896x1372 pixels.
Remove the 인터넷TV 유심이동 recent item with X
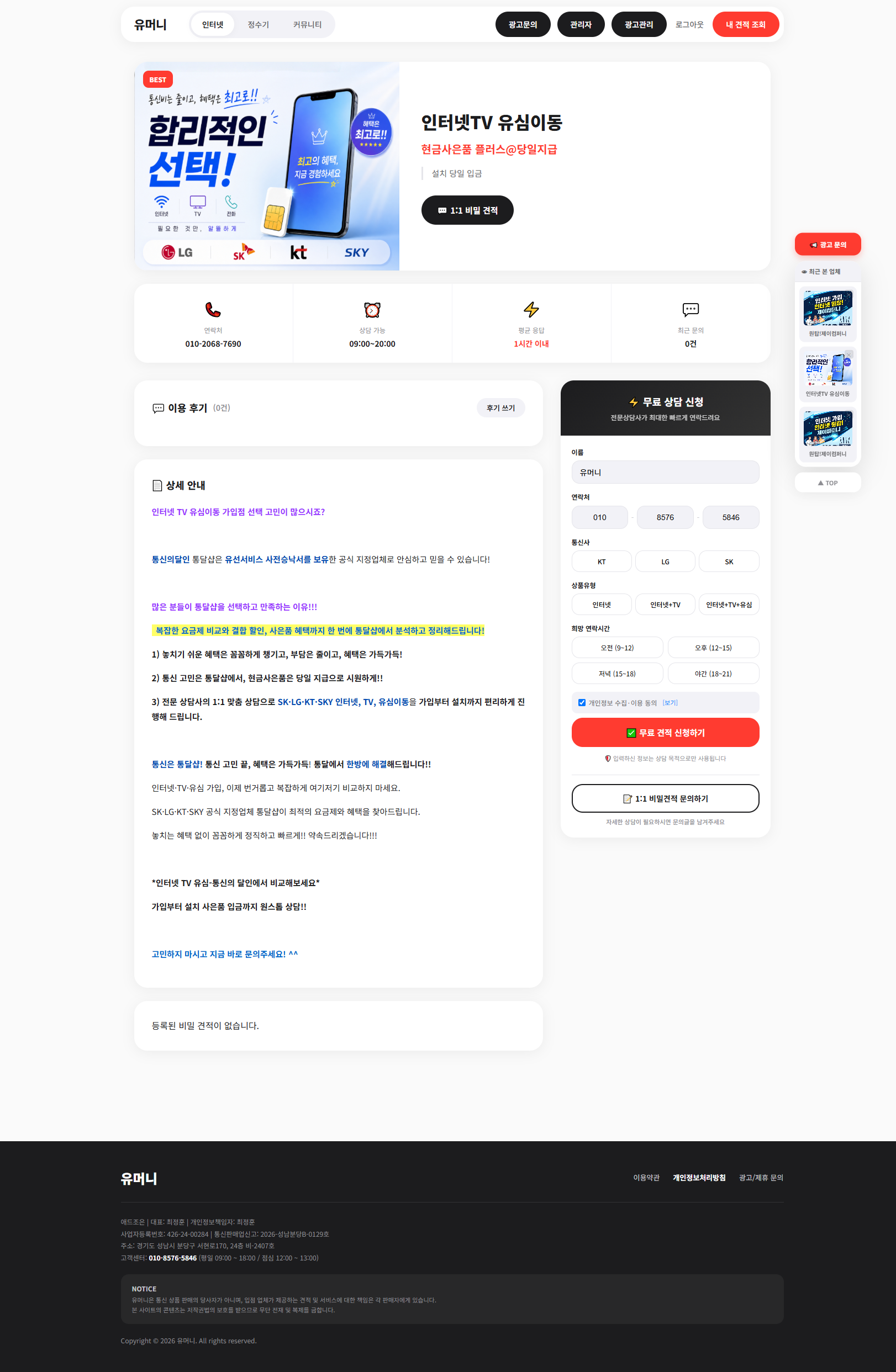[849, 354]
